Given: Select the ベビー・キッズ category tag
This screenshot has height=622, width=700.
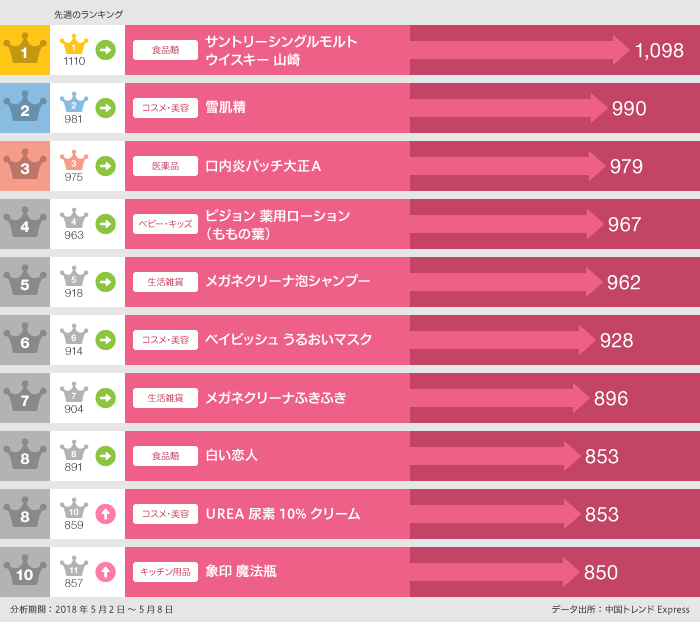Looking at the screenshot, I should (165, 224).
